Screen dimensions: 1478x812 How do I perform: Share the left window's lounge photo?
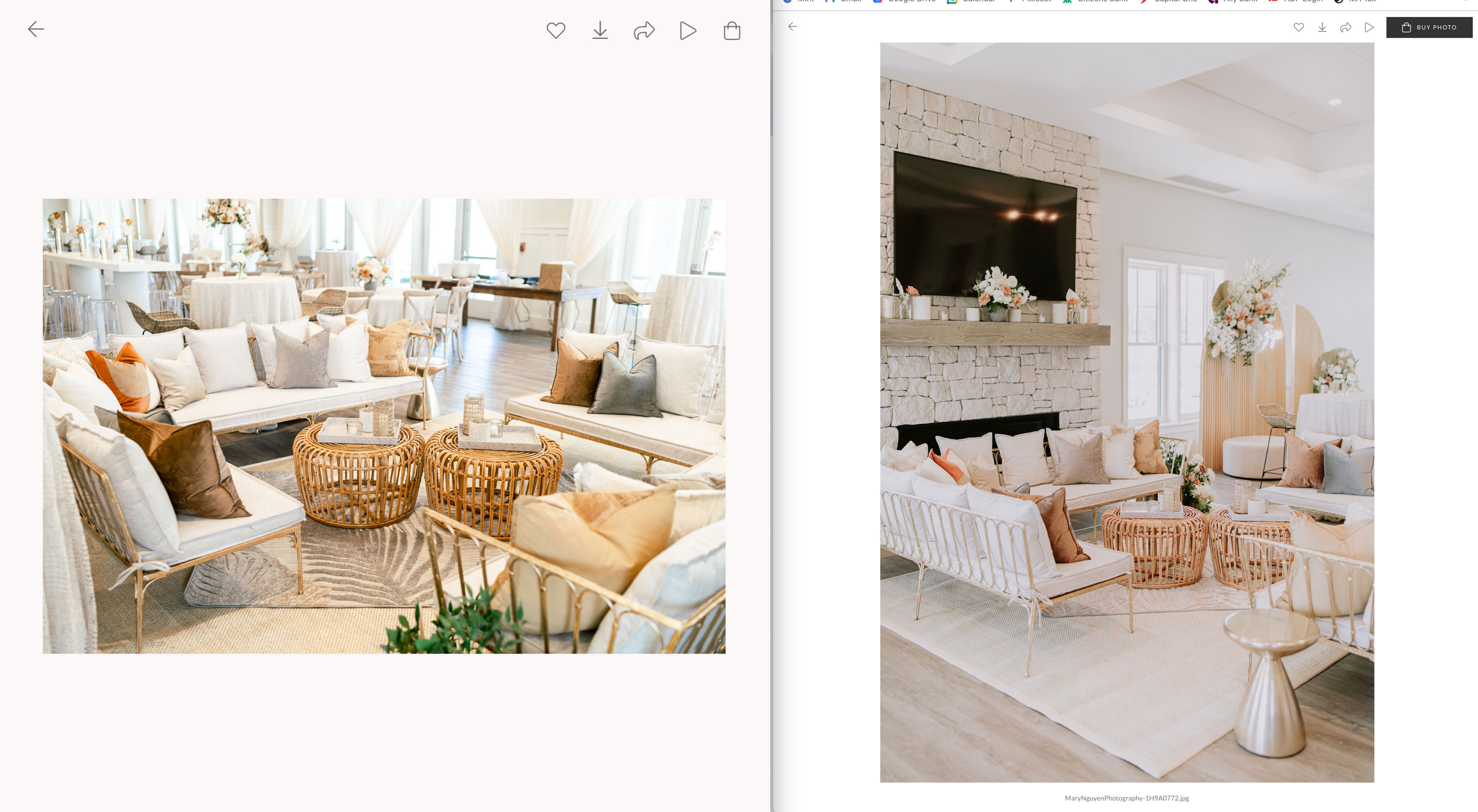643,30
